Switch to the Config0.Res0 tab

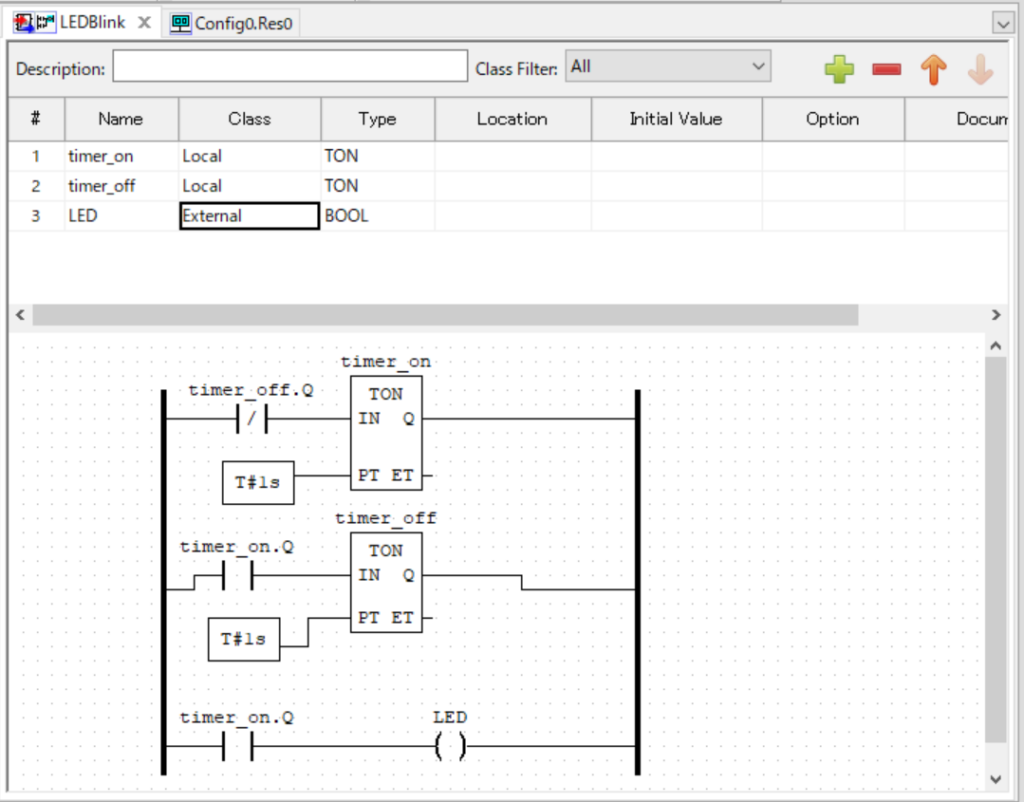point(234,23)
